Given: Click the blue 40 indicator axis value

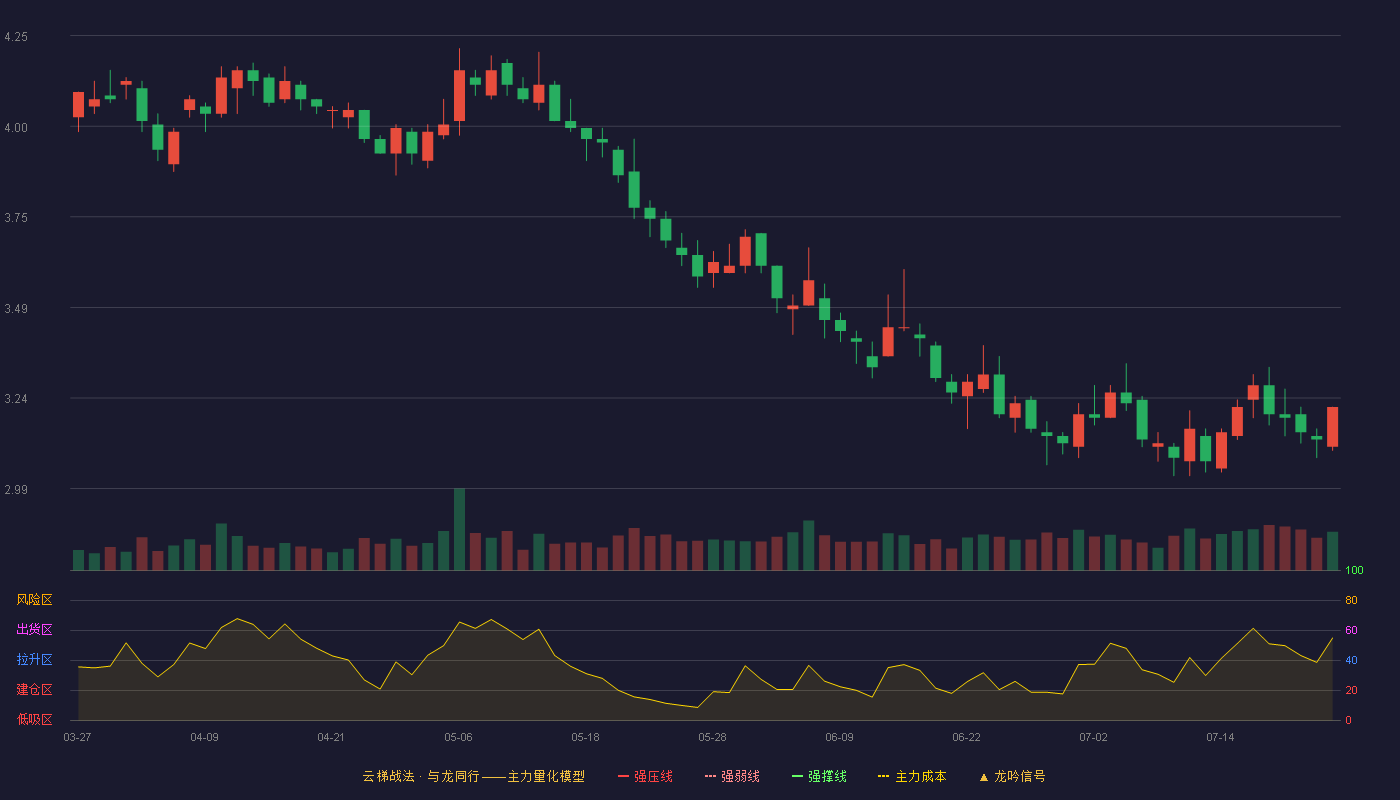Looking at the screenshot, I should point(1351,660).
